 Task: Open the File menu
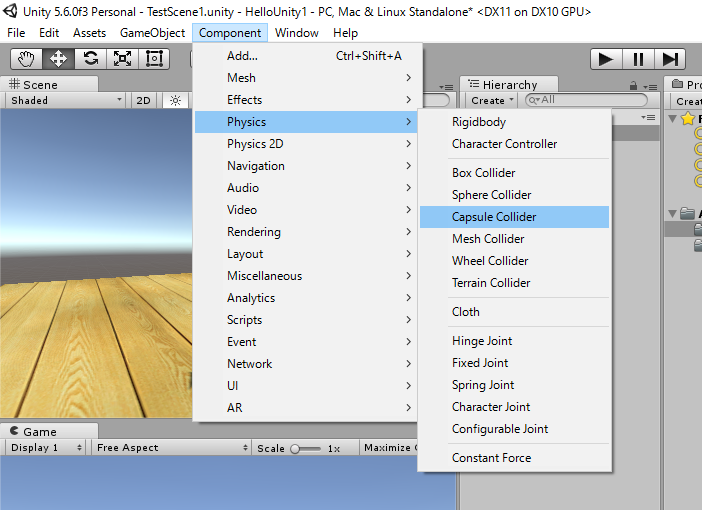16,33
